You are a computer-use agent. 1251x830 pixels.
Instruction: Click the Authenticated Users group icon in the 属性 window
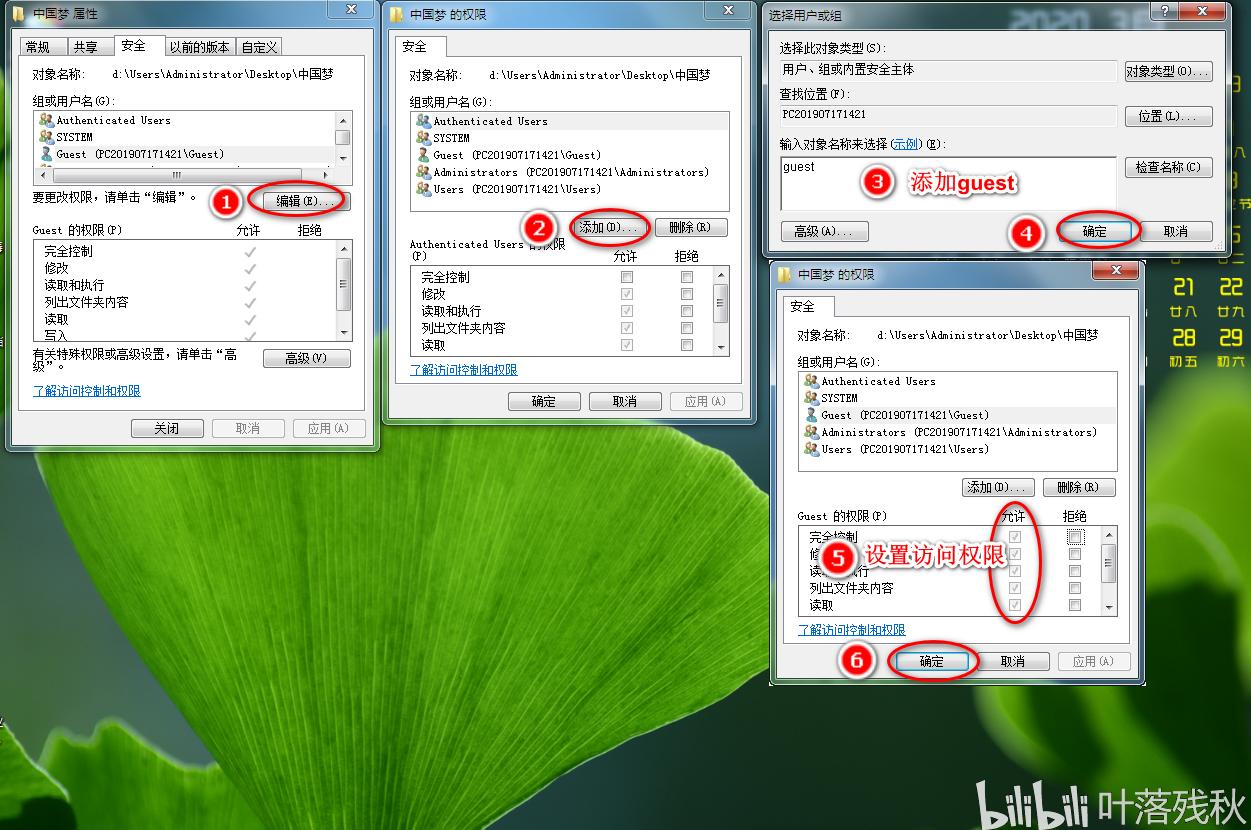point(45,120)
